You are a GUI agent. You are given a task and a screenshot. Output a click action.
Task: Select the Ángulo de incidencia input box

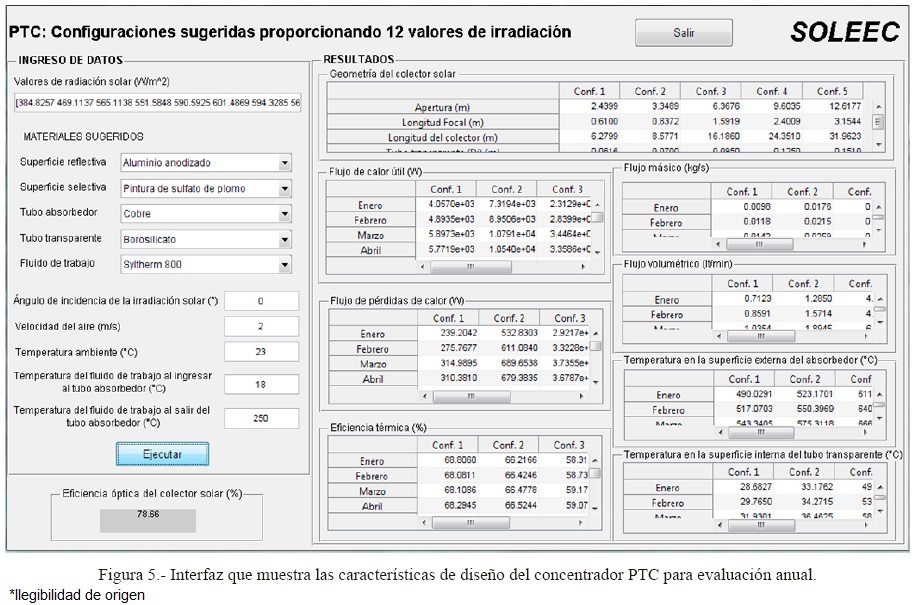(261, 301)
